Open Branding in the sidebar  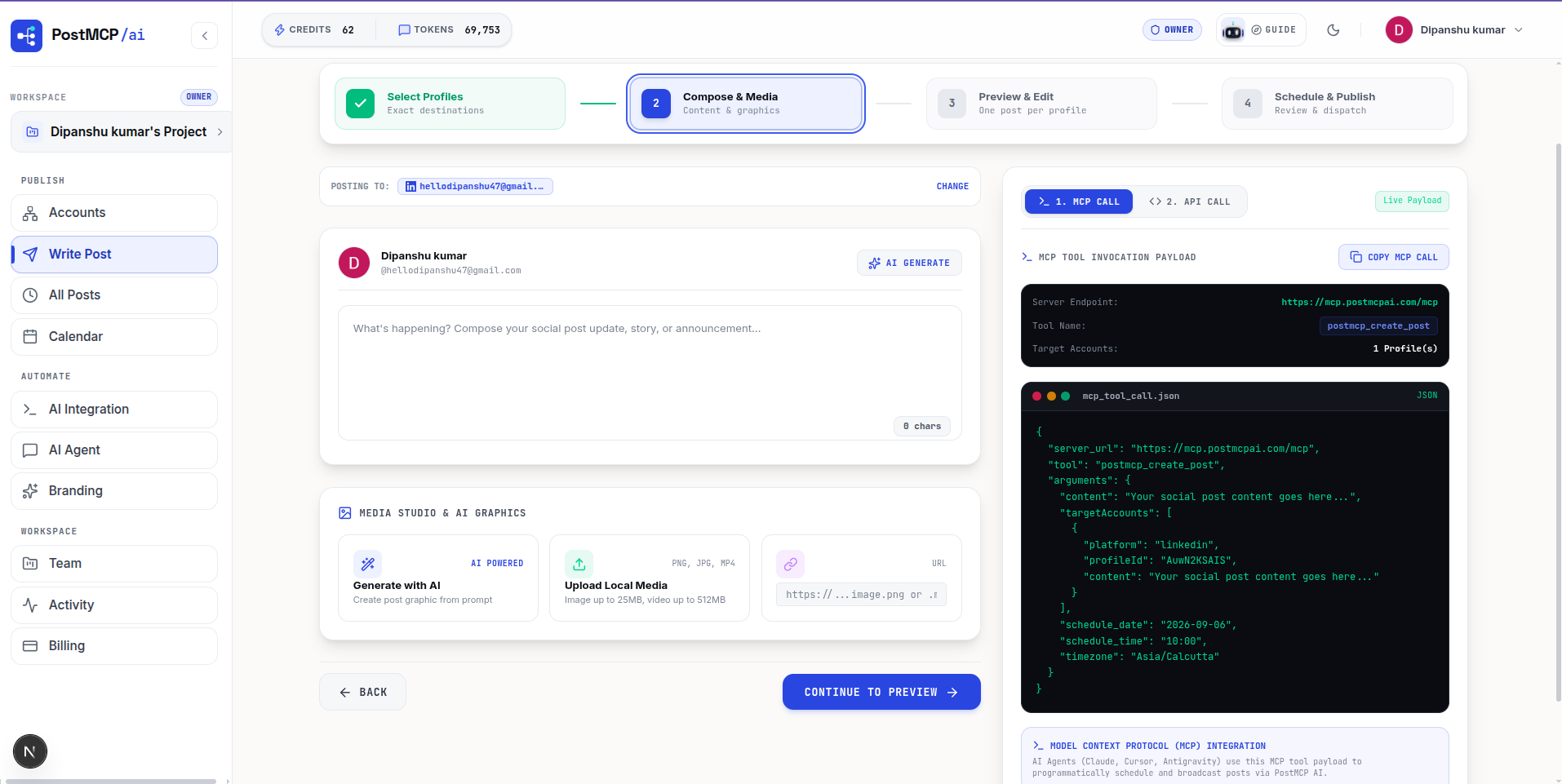click(x=114, y=491)
